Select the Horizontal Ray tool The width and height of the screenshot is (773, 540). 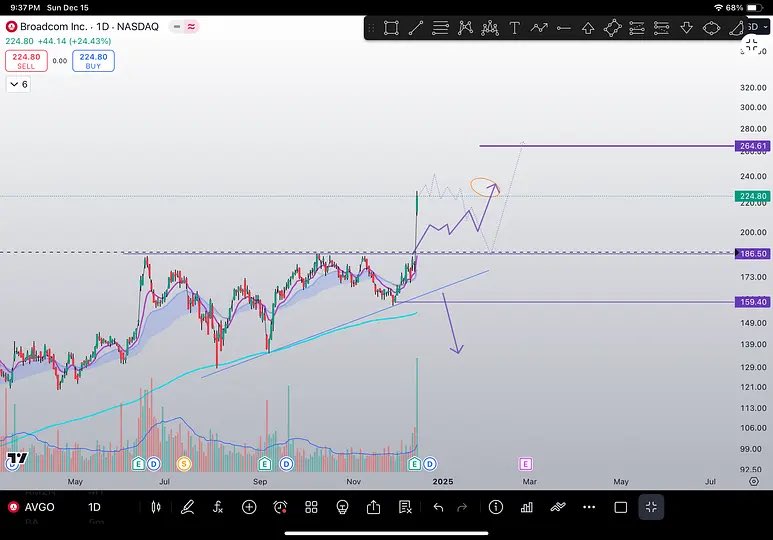tap(563, 28)
